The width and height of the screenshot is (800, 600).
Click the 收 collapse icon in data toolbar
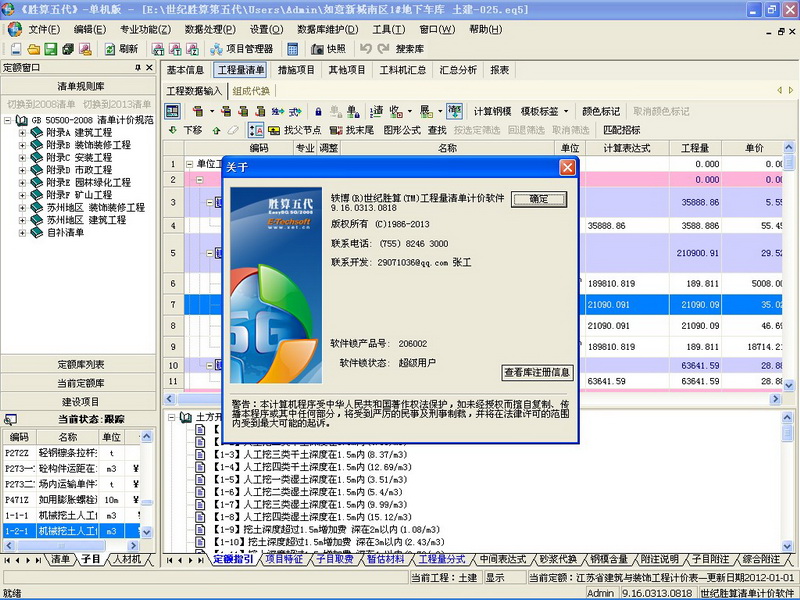396,111
